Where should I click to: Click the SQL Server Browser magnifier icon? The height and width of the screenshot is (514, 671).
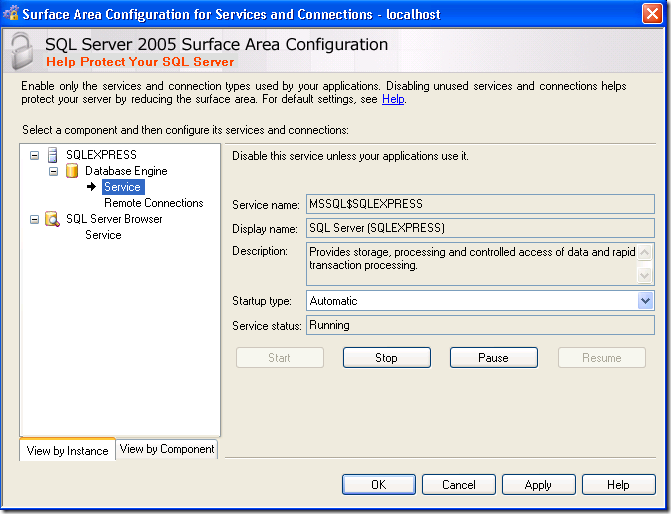(52, 219)
